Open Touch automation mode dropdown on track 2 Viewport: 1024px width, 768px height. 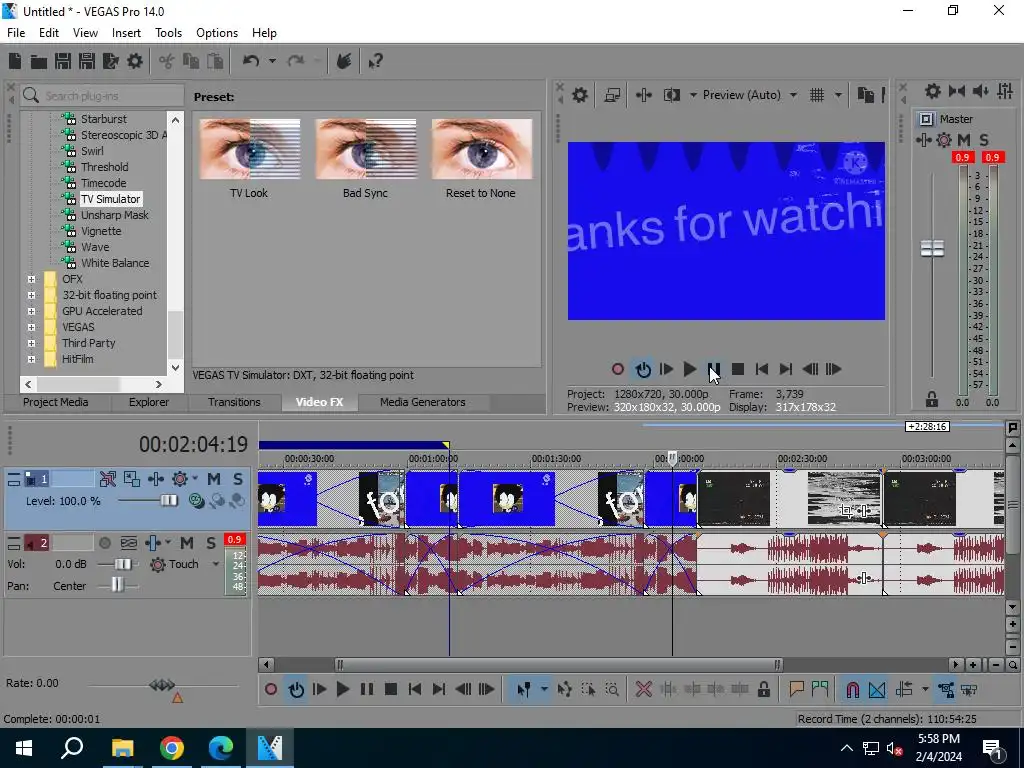[216, 564]
